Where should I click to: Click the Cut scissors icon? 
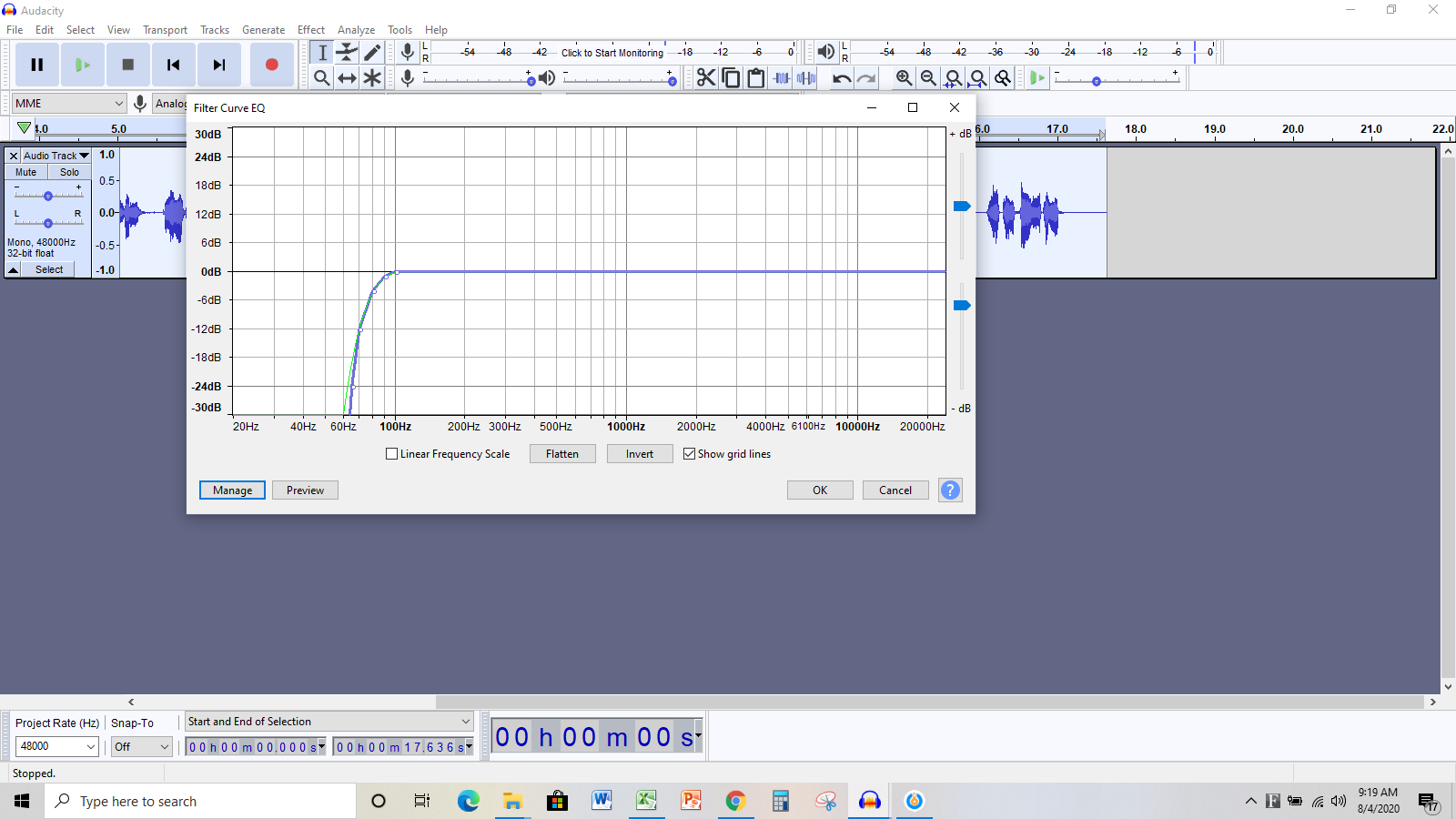(x=706, y=78)
